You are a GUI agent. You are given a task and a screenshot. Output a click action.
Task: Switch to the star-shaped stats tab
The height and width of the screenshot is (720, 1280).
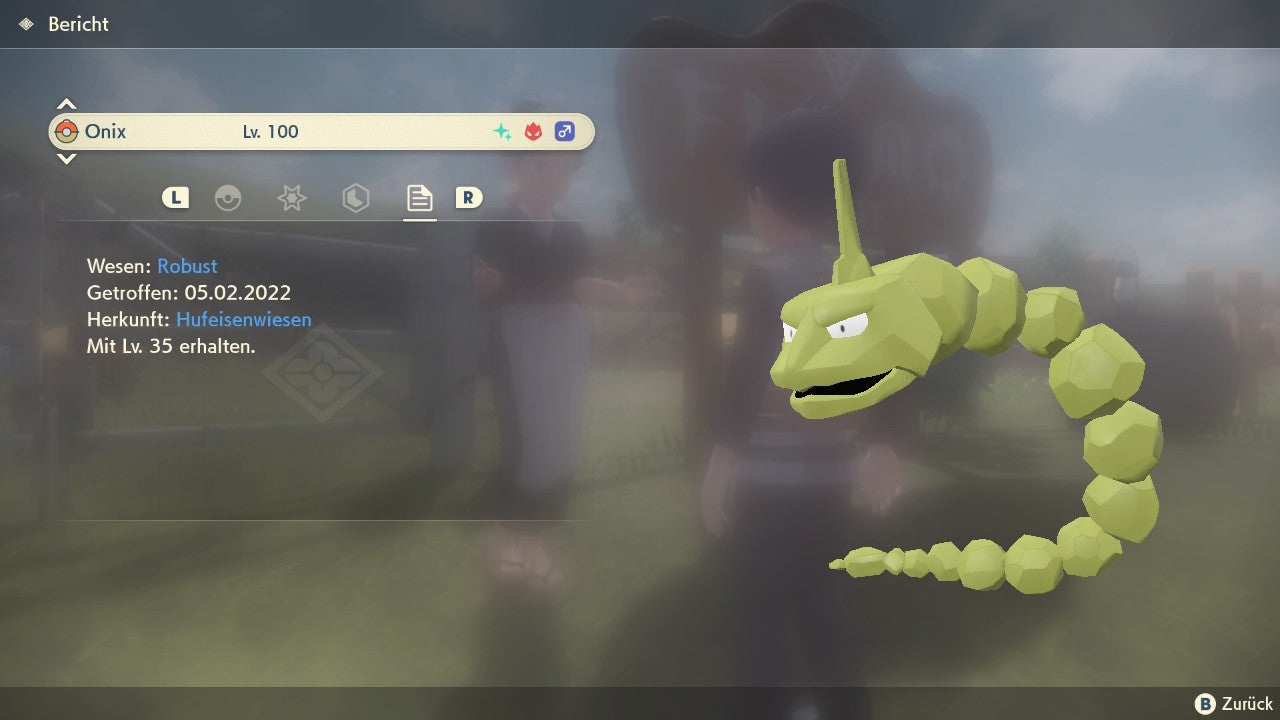pos(291,198)
